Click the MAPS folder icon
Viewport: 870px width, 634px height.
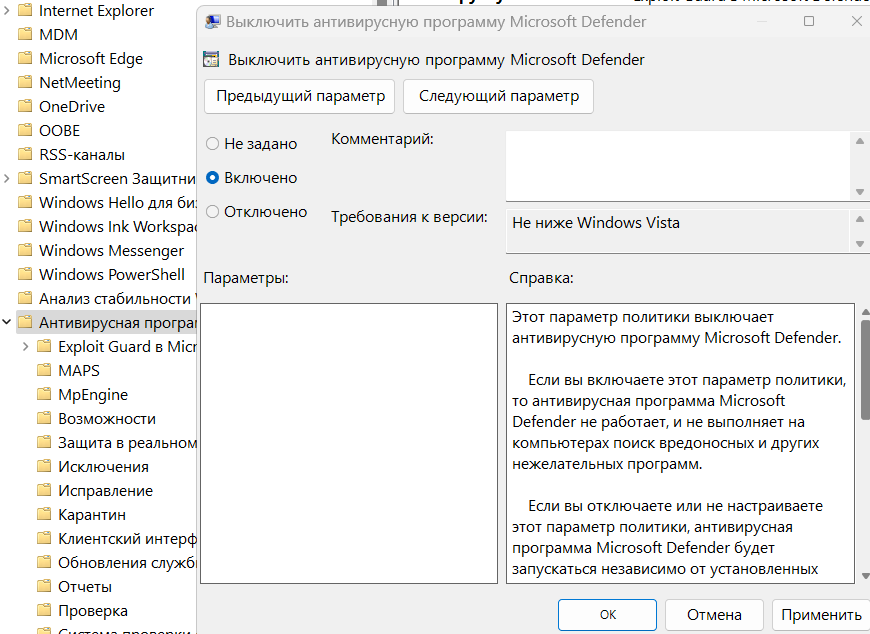coord(43,371)
